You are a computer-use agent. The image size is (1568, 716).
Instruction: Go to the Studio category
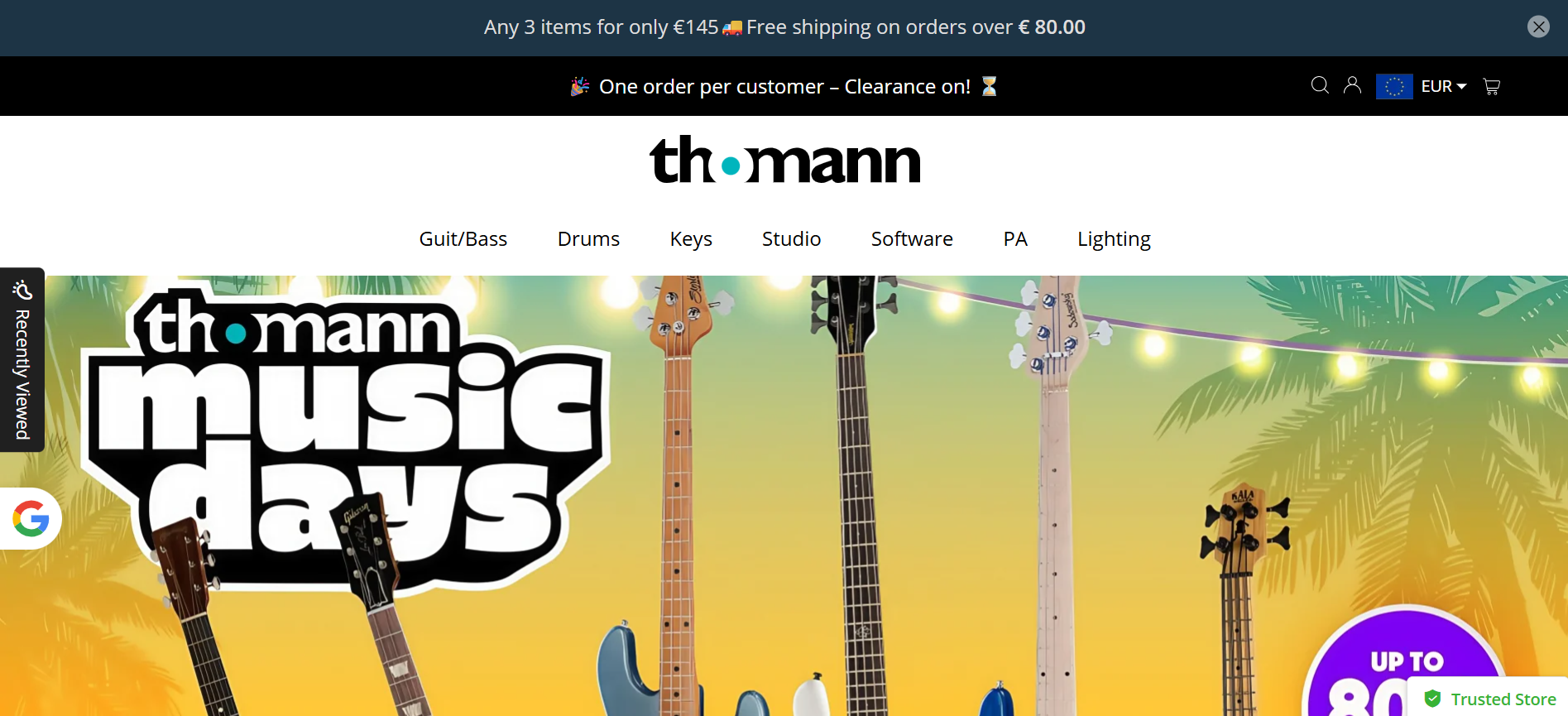click(x=791, y=239)
